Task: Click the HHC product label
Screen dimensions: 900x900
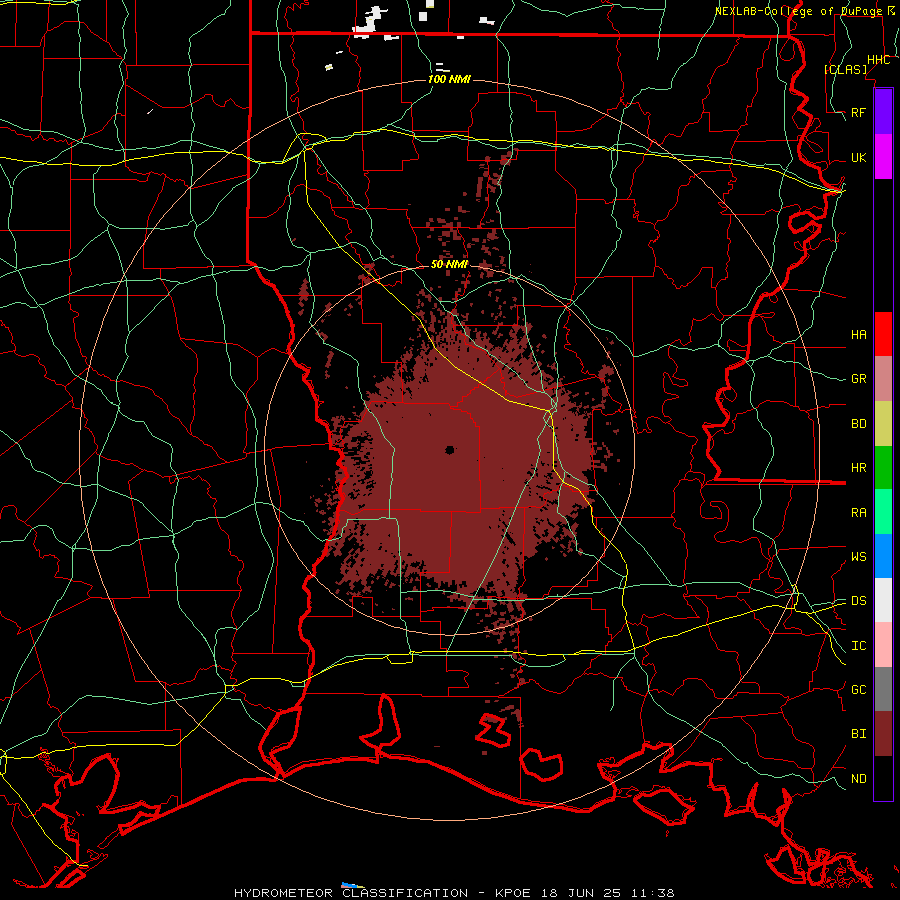Action: click(x=879, y=60)
